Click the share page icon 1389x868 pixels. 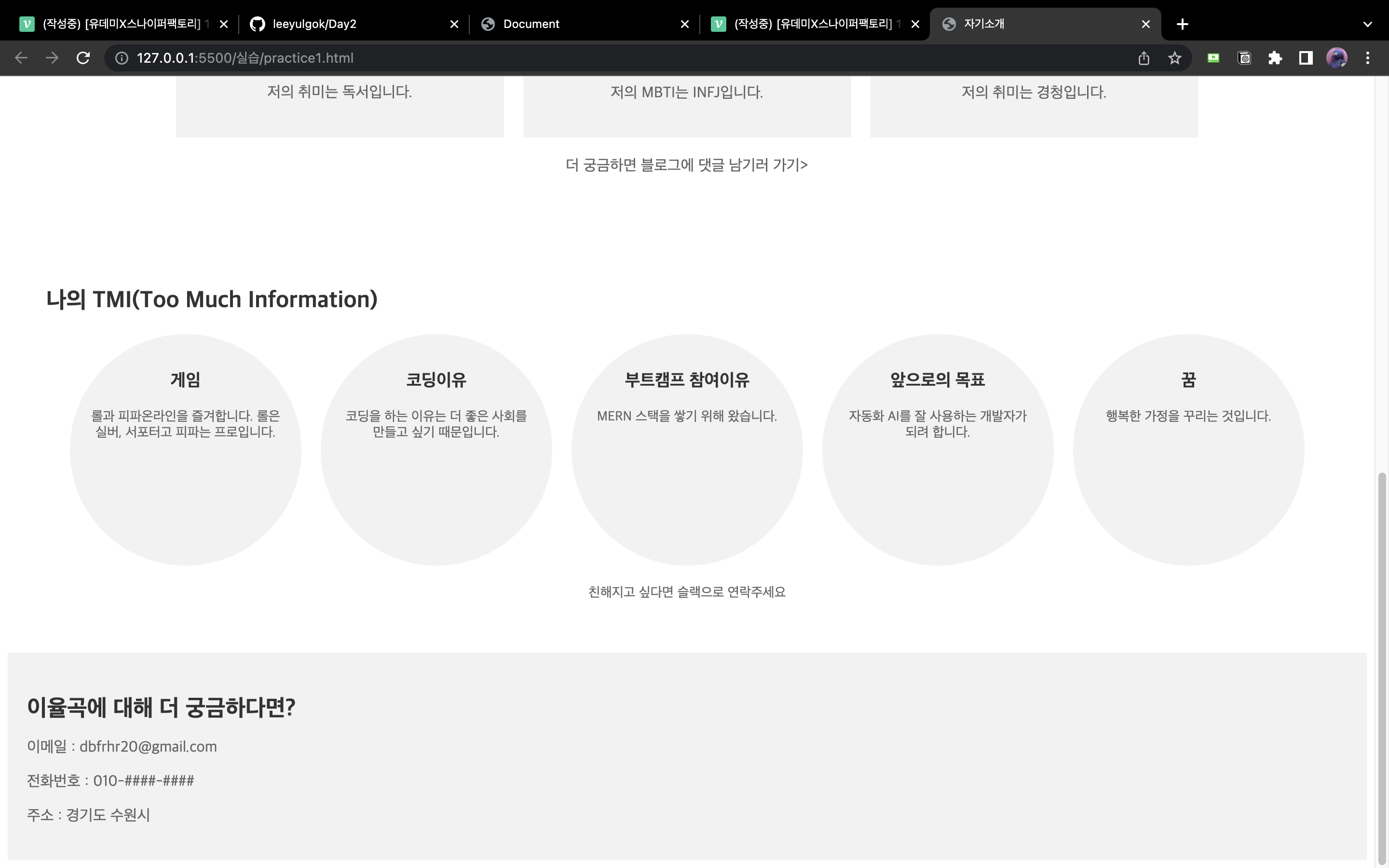1144,58
